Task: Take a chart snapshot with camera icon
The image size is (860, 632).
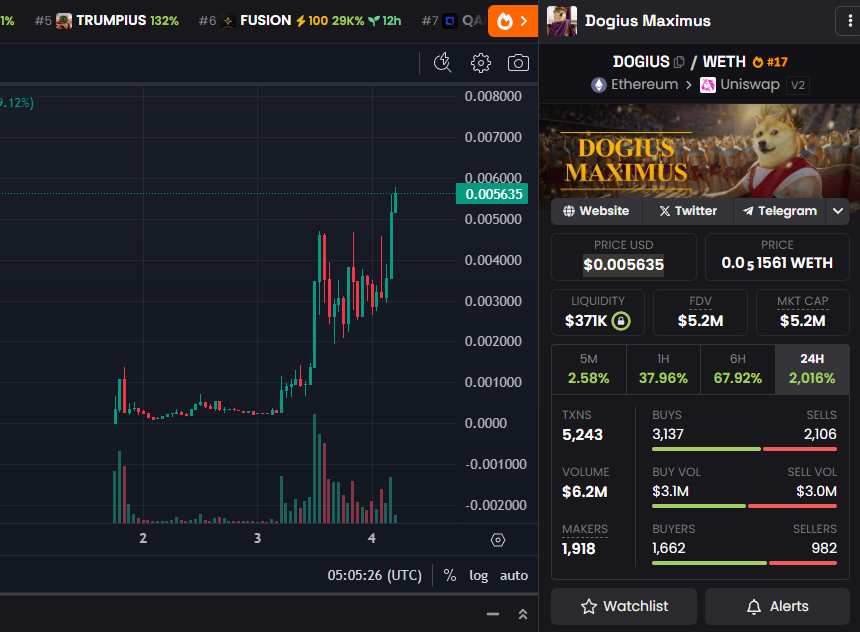Action: point(518,63)
